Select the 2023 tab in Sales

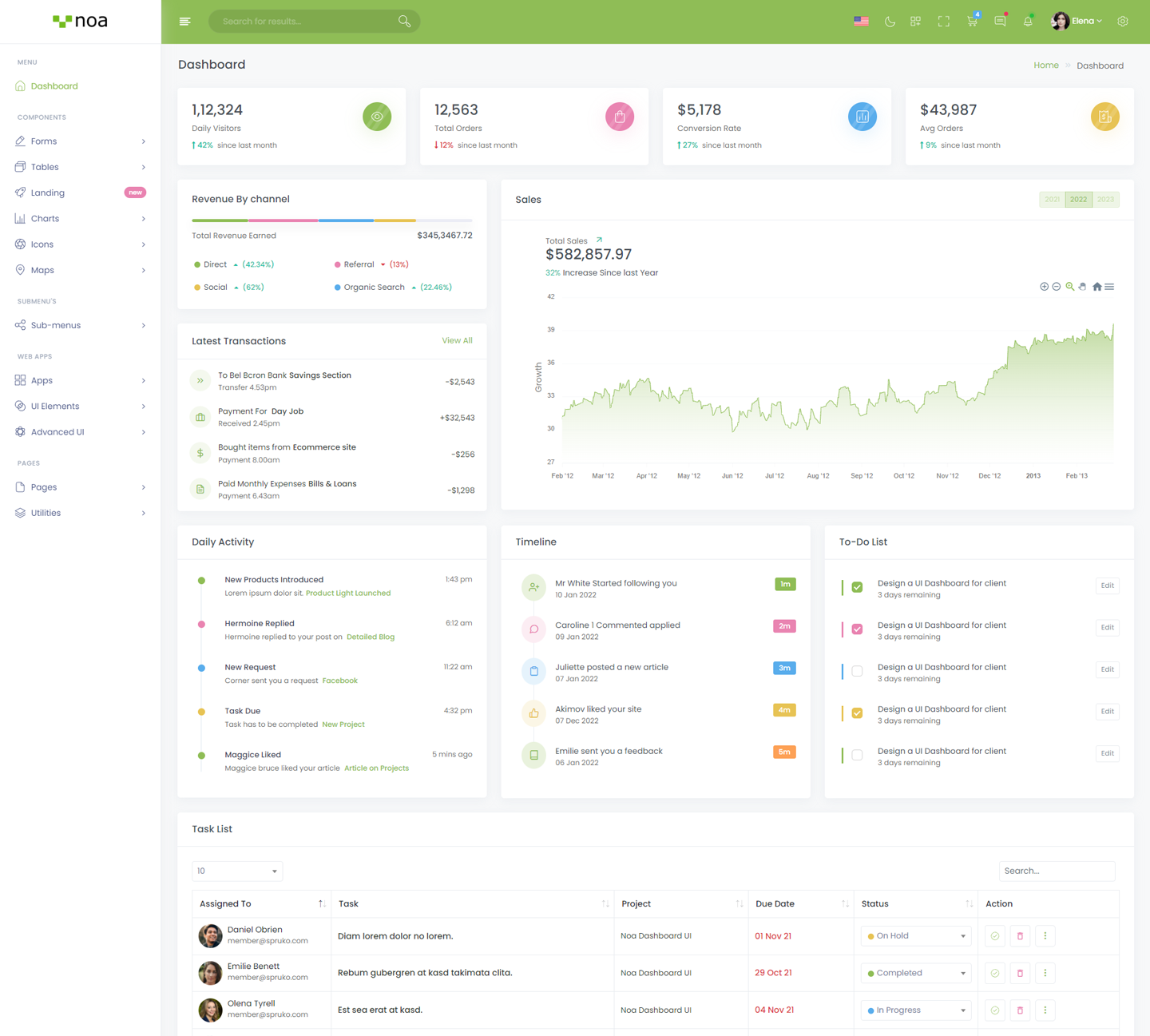click(1105, 200)
